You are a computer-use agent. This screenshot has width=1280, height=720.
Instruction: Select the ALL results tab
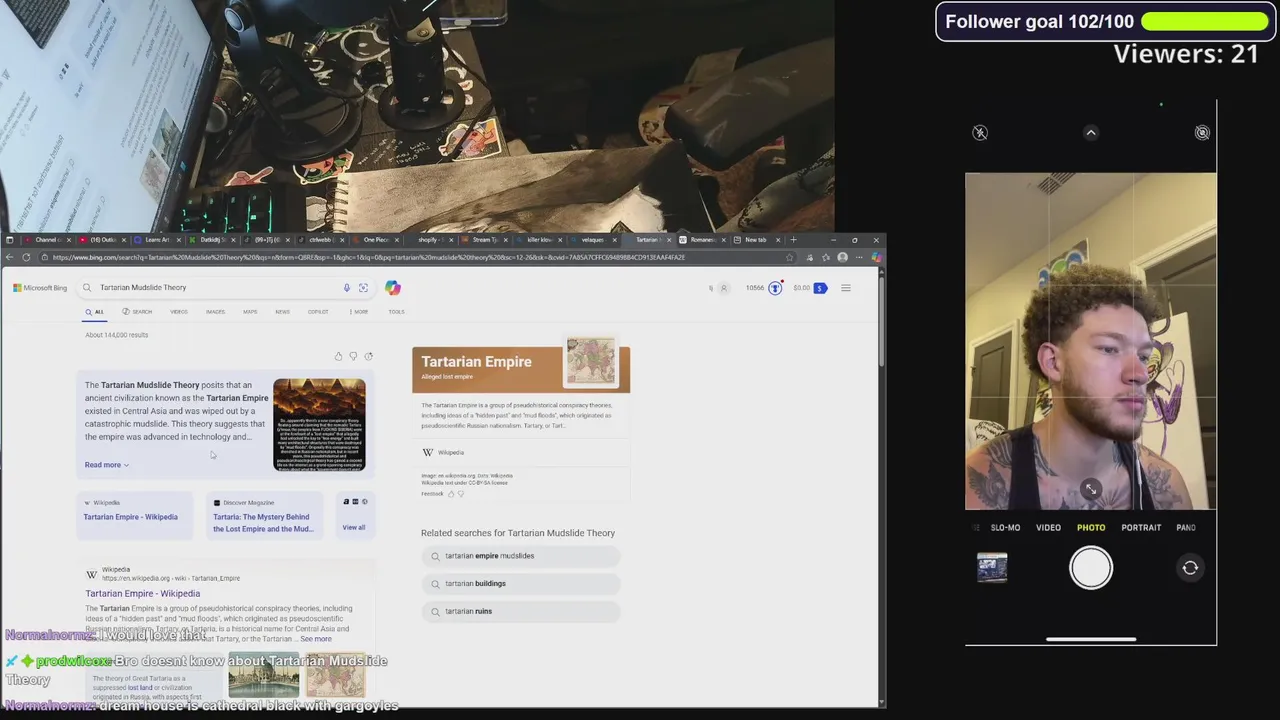pos(95,312)
